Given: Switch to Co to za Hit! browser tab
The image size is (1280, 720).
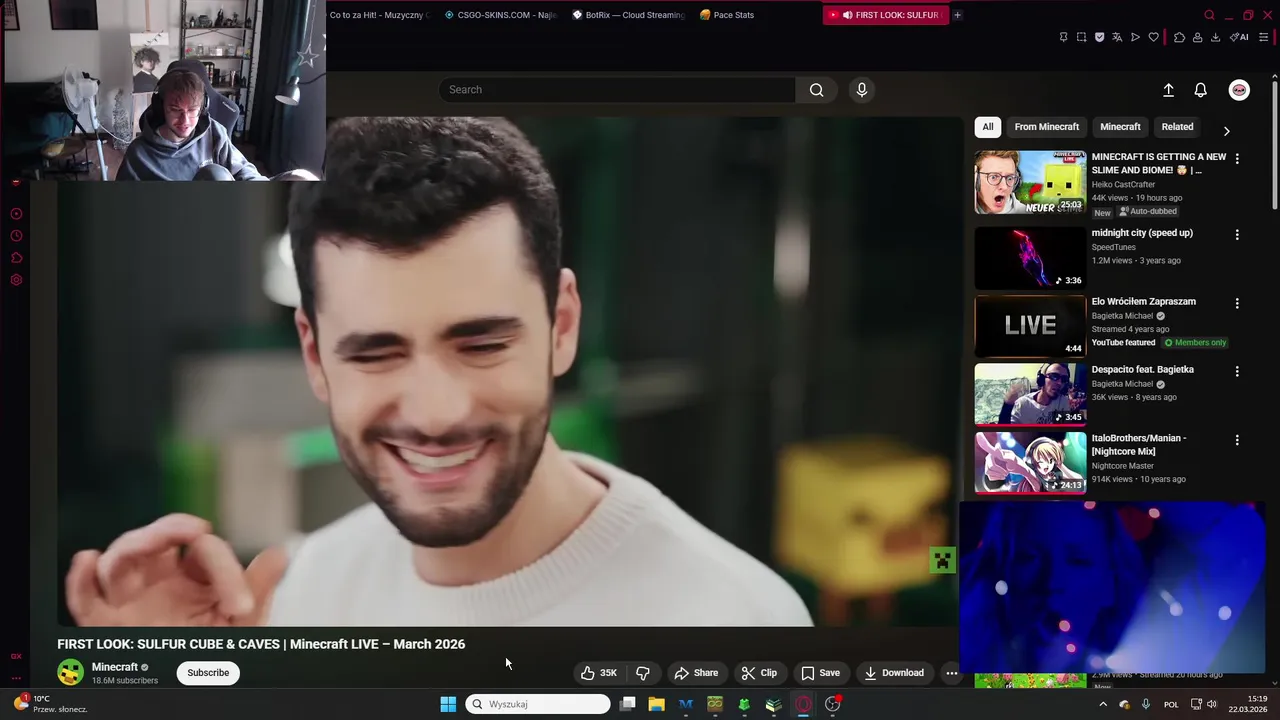Looking at the screenshot, I should coord(379,15).
